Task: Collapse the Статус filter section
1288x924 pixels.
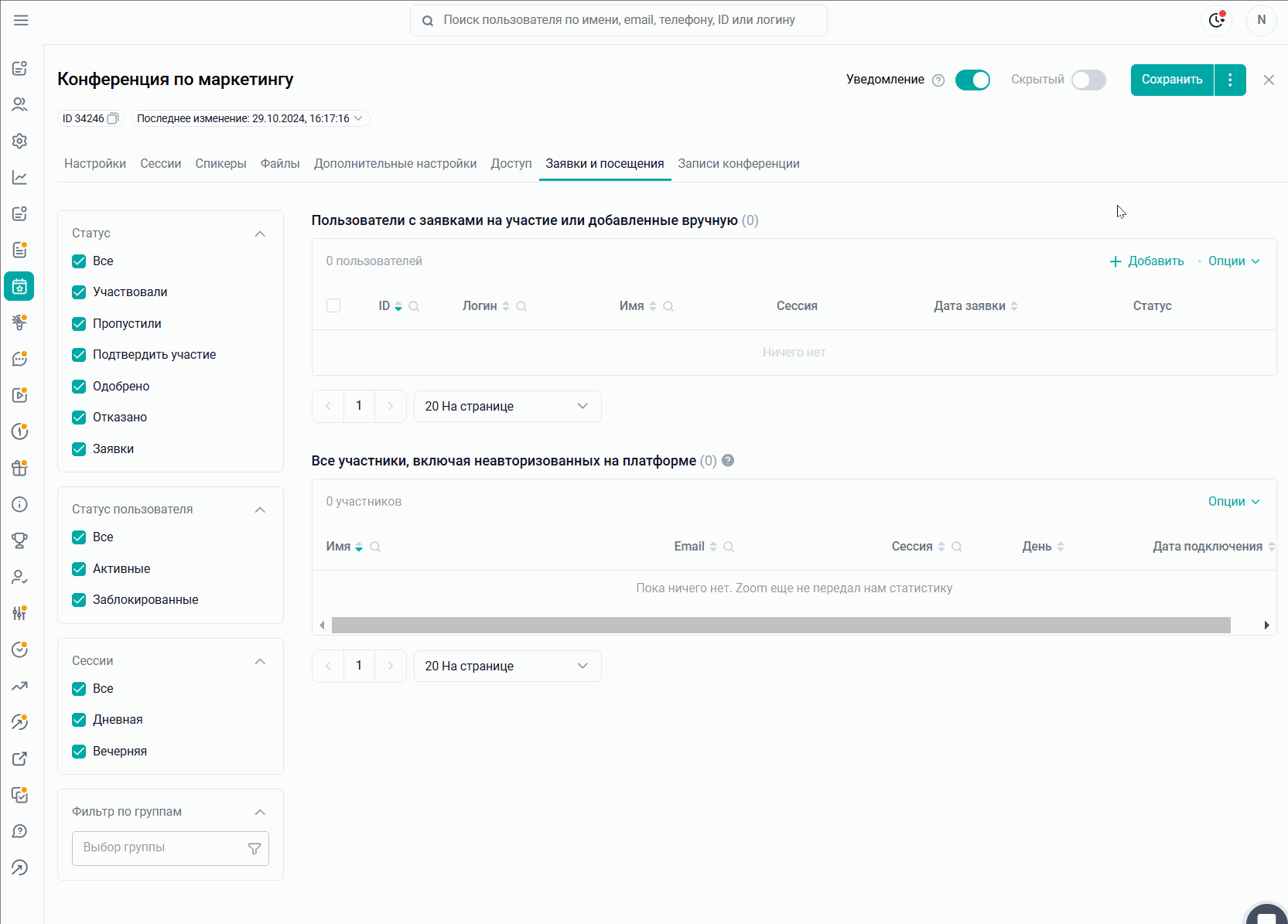Action: click(x=260, y=234)
